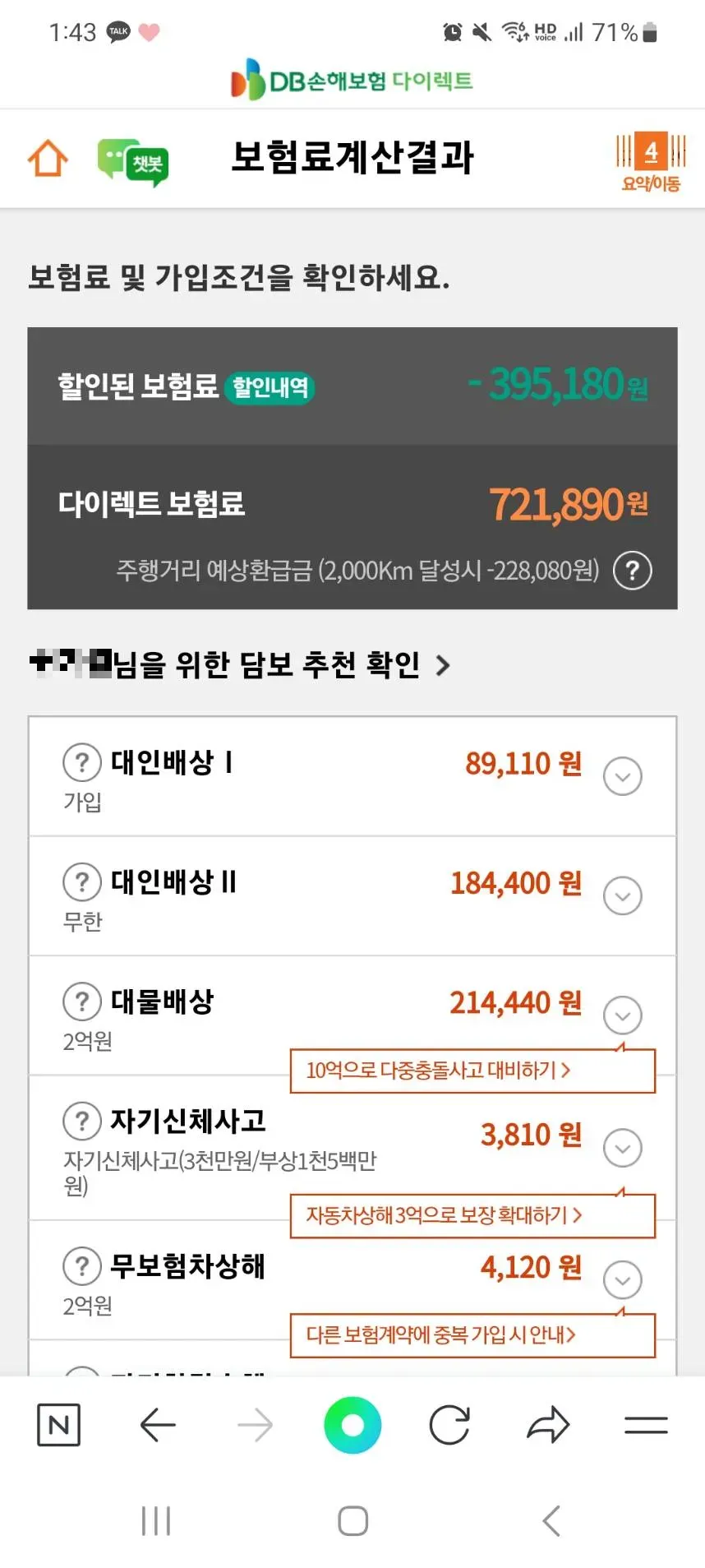The image size is (705, 1568).
Task: Open the browser menu icon
Action: 646,1423
